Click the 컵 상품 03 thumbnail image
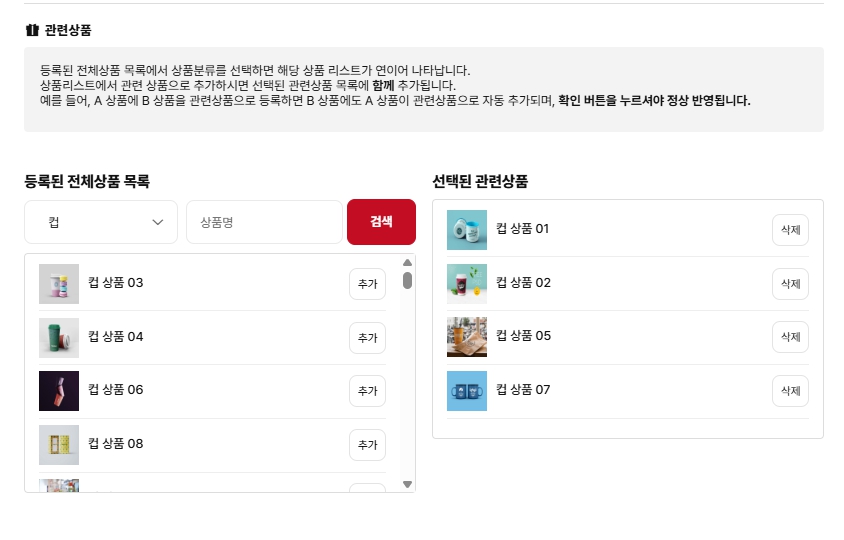This screenshot has width=844, height=540. point(59,284)
